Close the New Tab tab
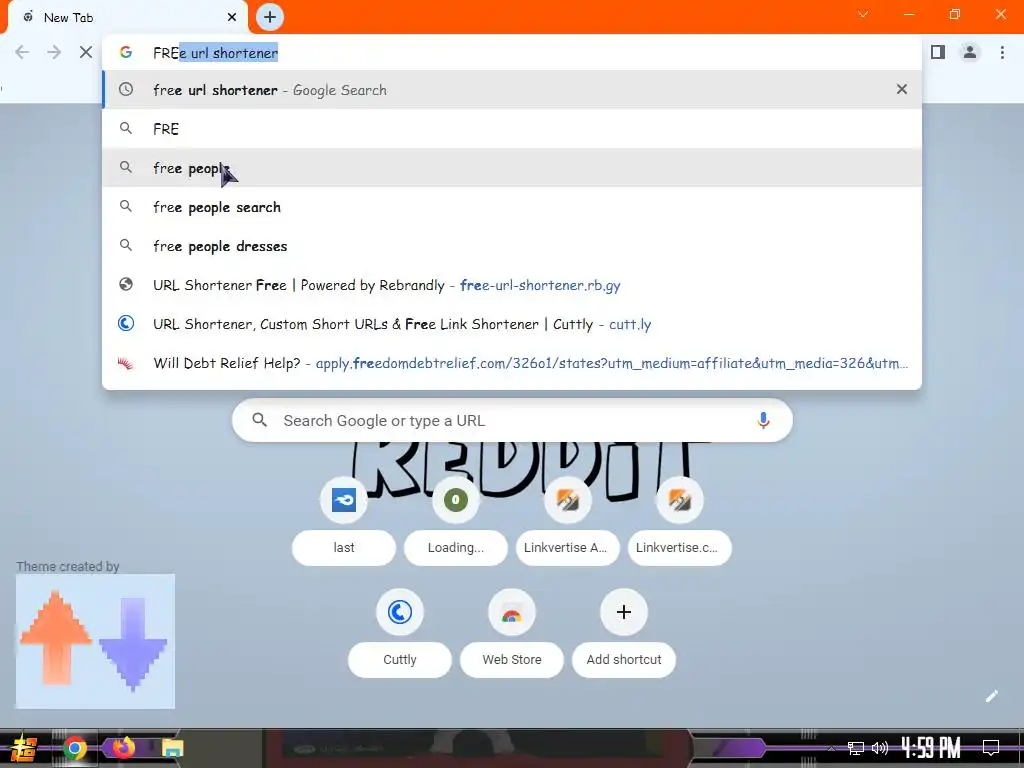This screenshot has height=768, width=1024. point(232,18)
